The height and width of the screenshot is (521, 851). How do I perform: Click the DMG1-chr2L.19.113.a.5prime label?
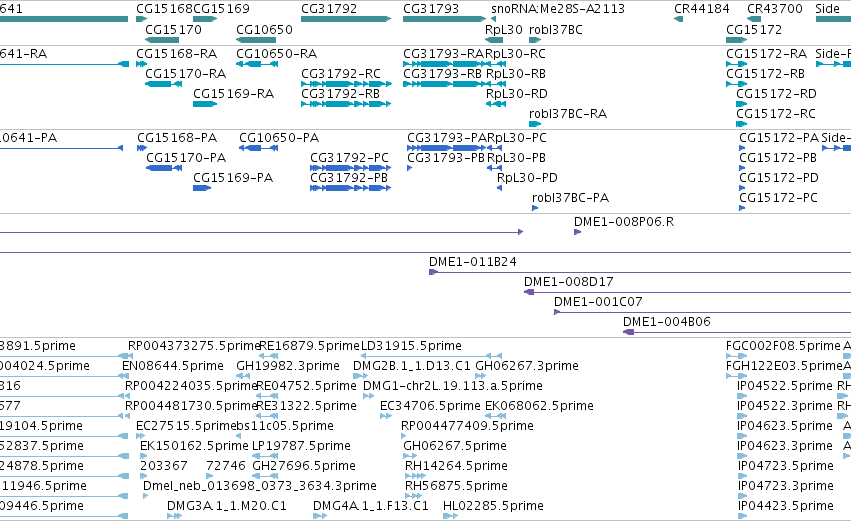tap(453, 386)
